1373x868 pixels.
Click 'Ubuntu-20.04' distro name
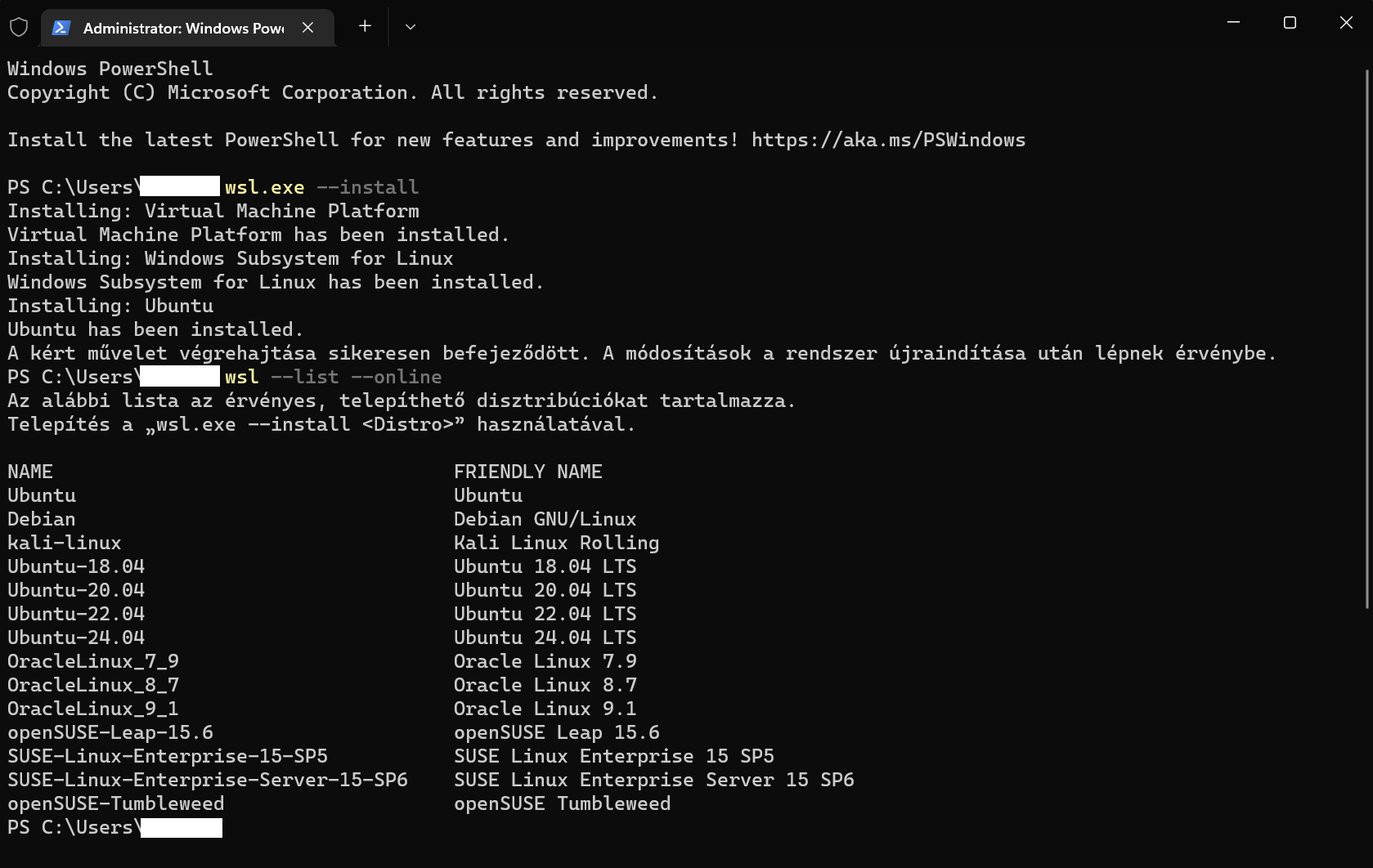76,590
